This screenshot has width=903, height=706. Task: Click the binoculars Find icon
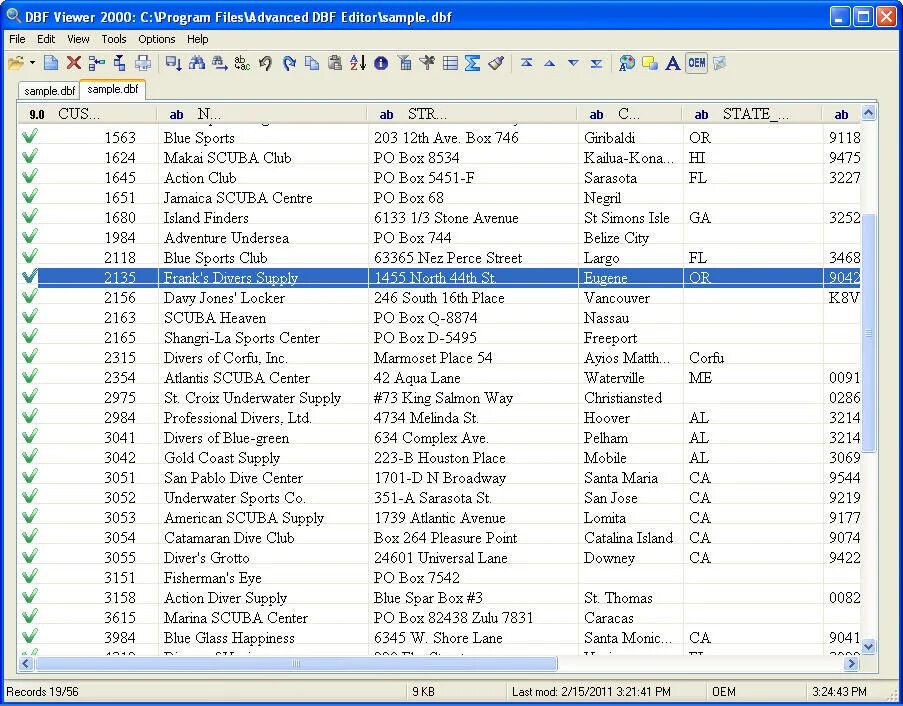[197, 63]
